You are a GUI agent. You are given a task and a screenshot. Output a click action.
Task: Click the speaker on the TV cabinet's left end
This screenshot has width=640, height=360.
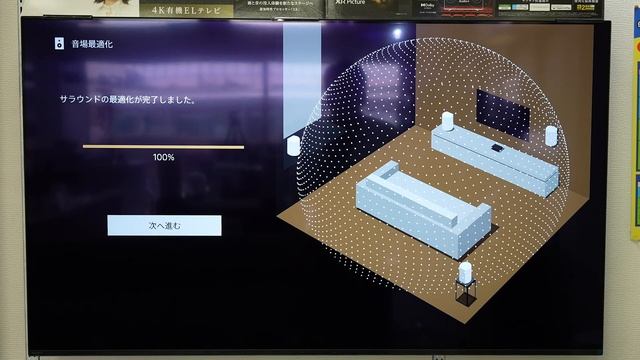pyautogui.click(x=448, y=121)
